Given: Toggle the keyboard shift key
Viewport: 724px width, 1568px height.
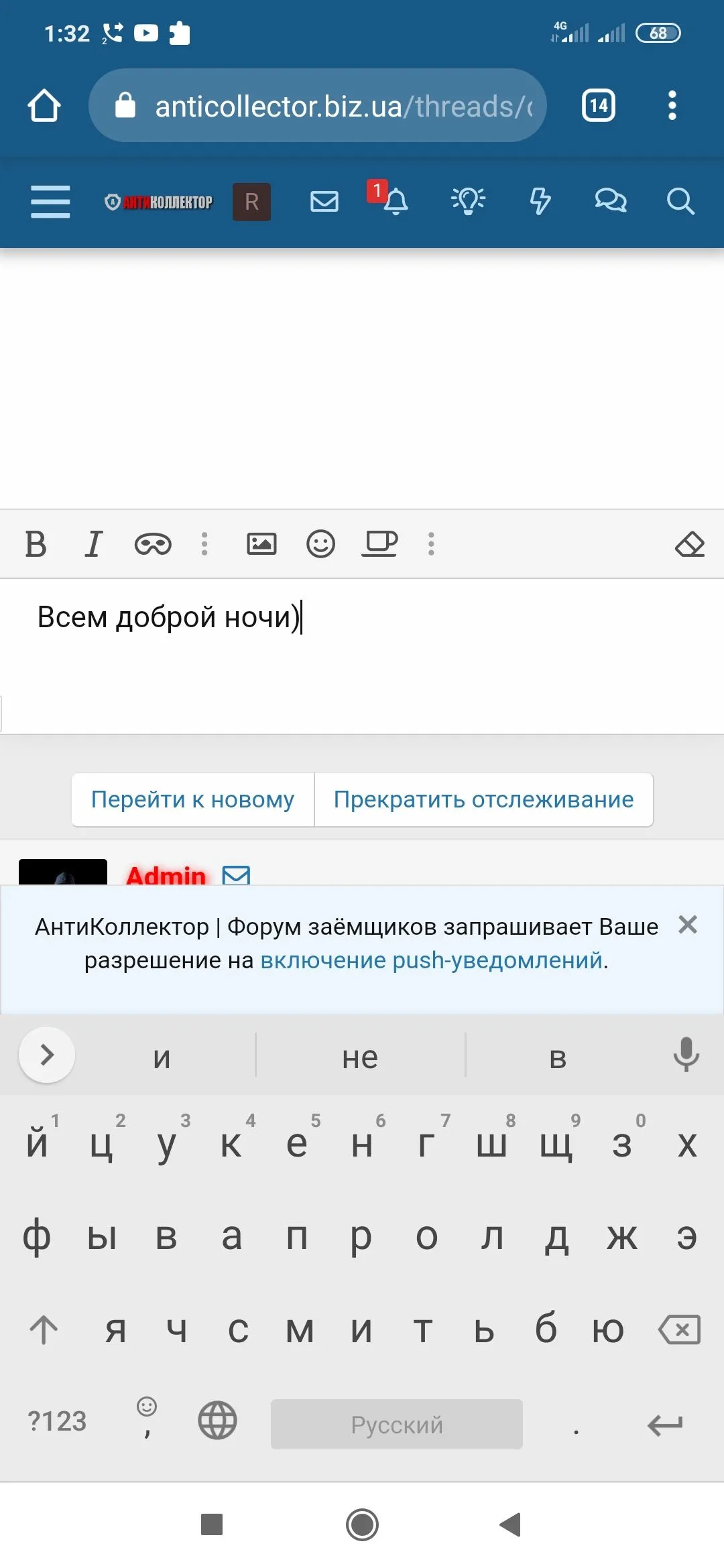Looking at the screenshot, I should [44, 1329].
